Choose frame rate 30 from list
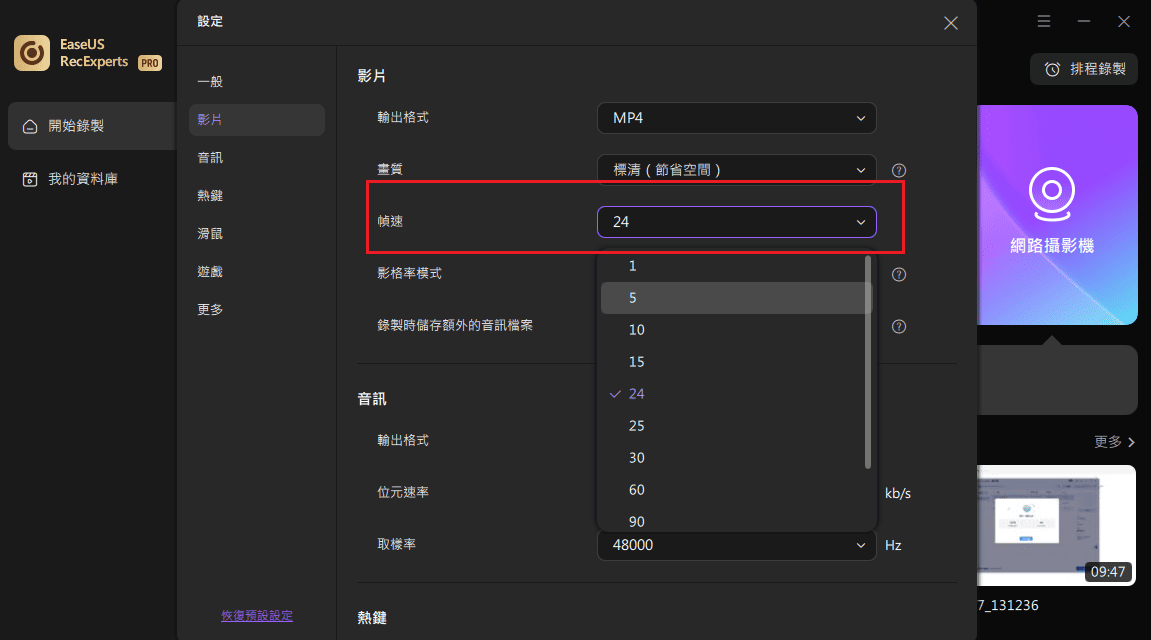The width and height of the screenshot is (1151, 640). (x=733, y=458)
